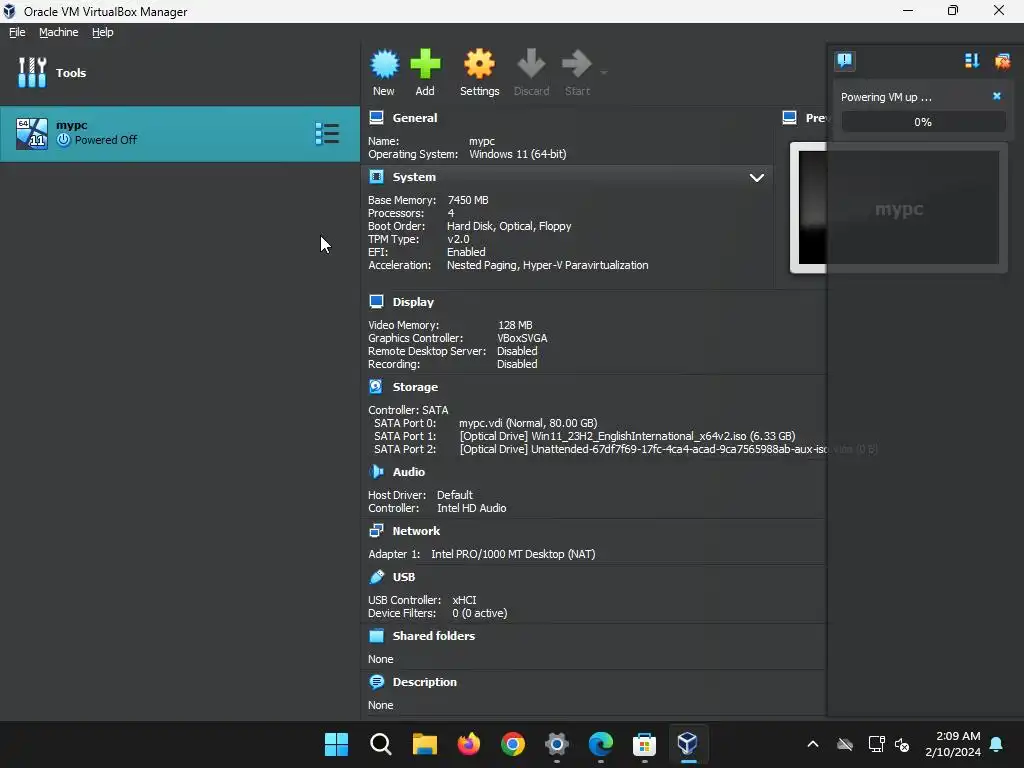Click the notification sort order icon

pos(972,61)
